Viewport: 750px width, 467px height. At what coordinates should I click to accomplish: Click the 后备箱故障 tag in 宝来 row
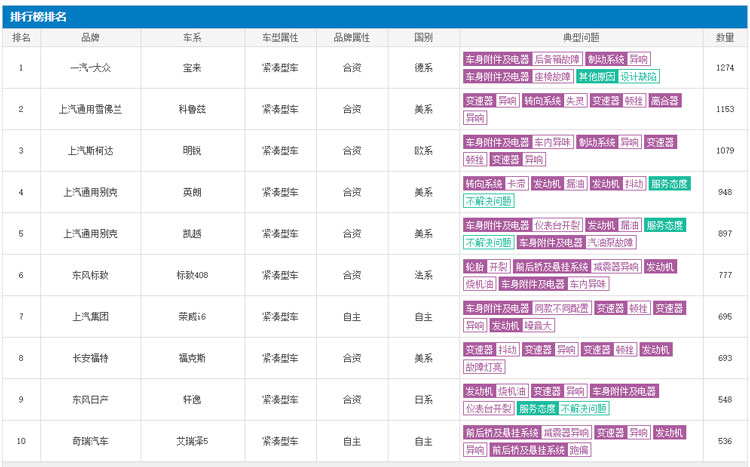tap(558, 59)
